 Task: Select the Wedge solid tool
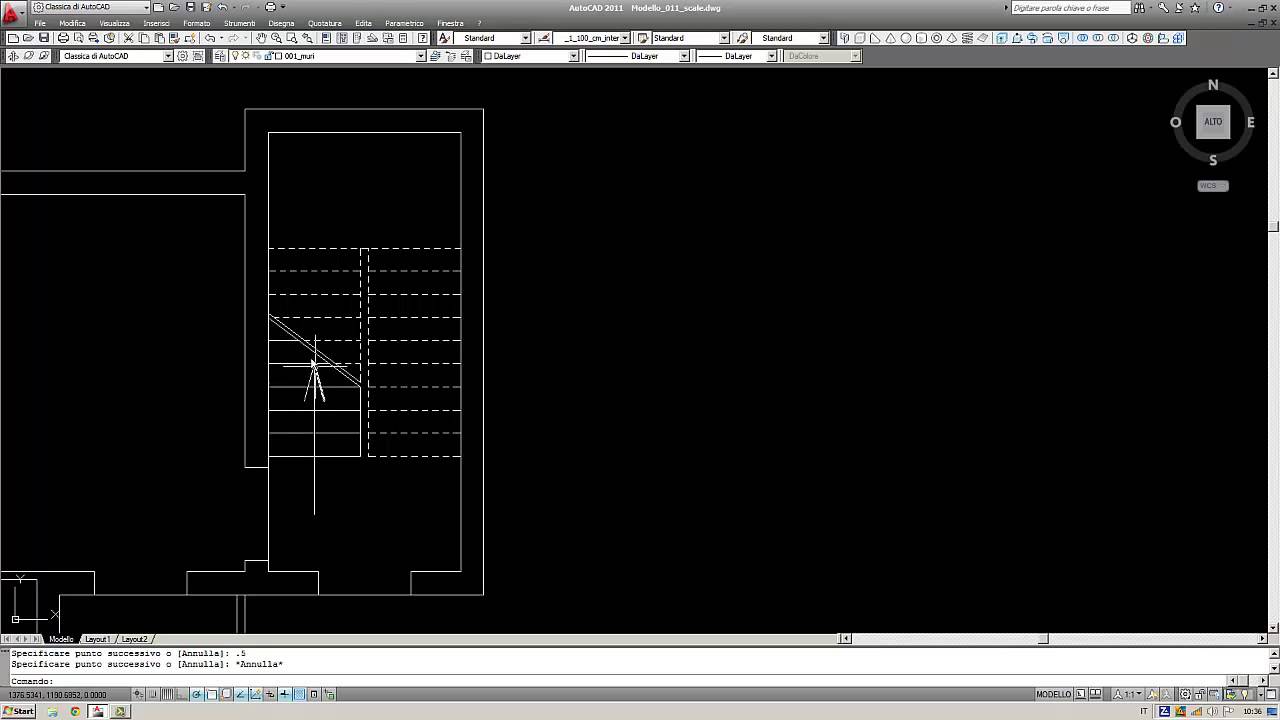pyautogui.click(x=875, y=38)
